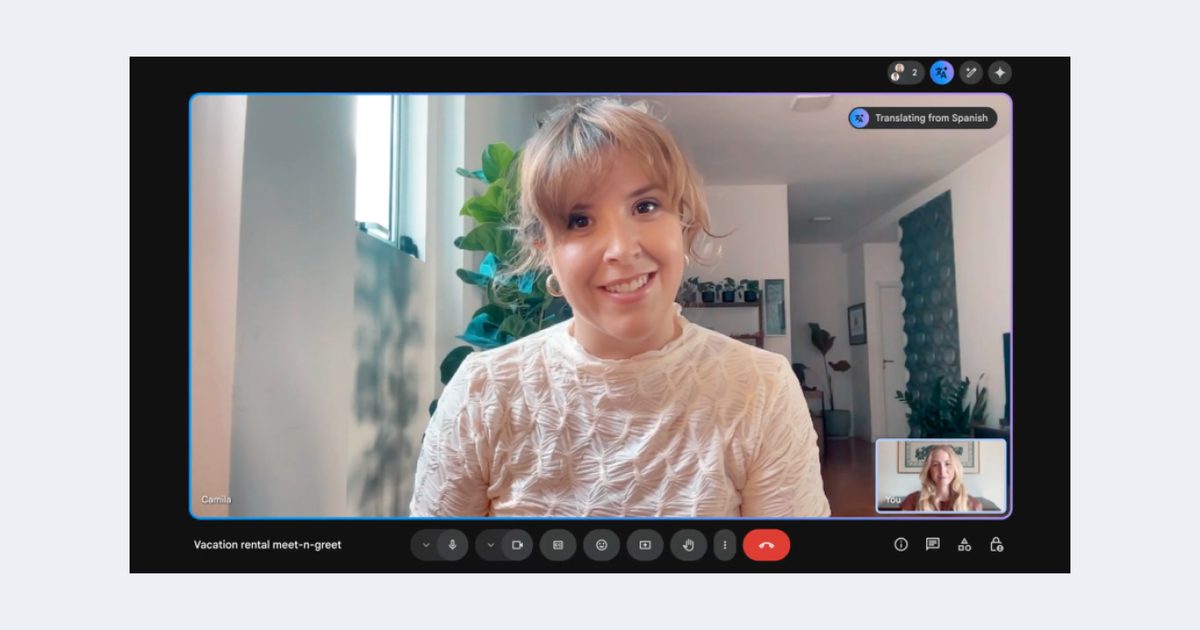Expand the camera video settings chevron
The width and height of the screenshot is (1200, 630).
490,545
